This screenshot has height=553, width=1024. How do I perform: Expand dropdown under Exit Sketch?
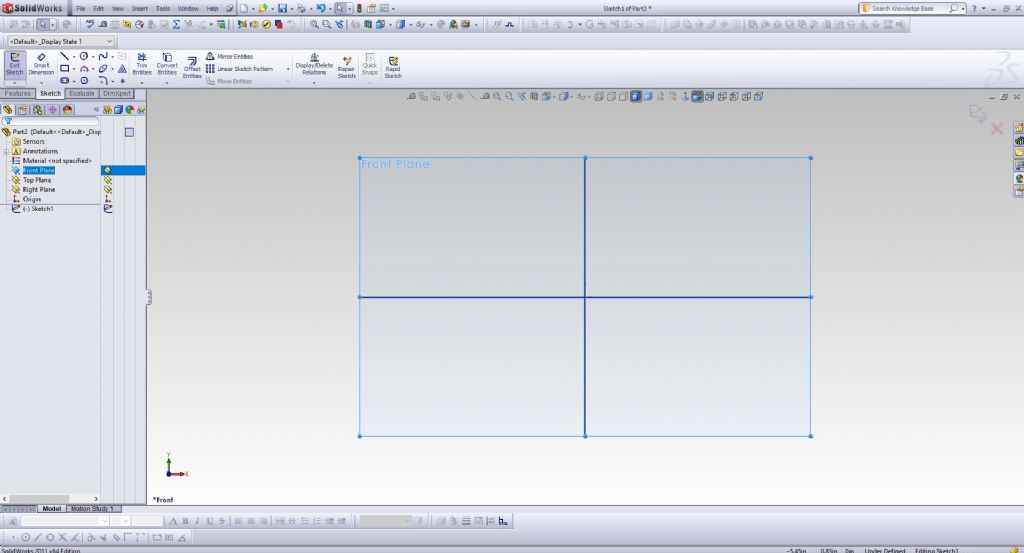coord(14,83)
